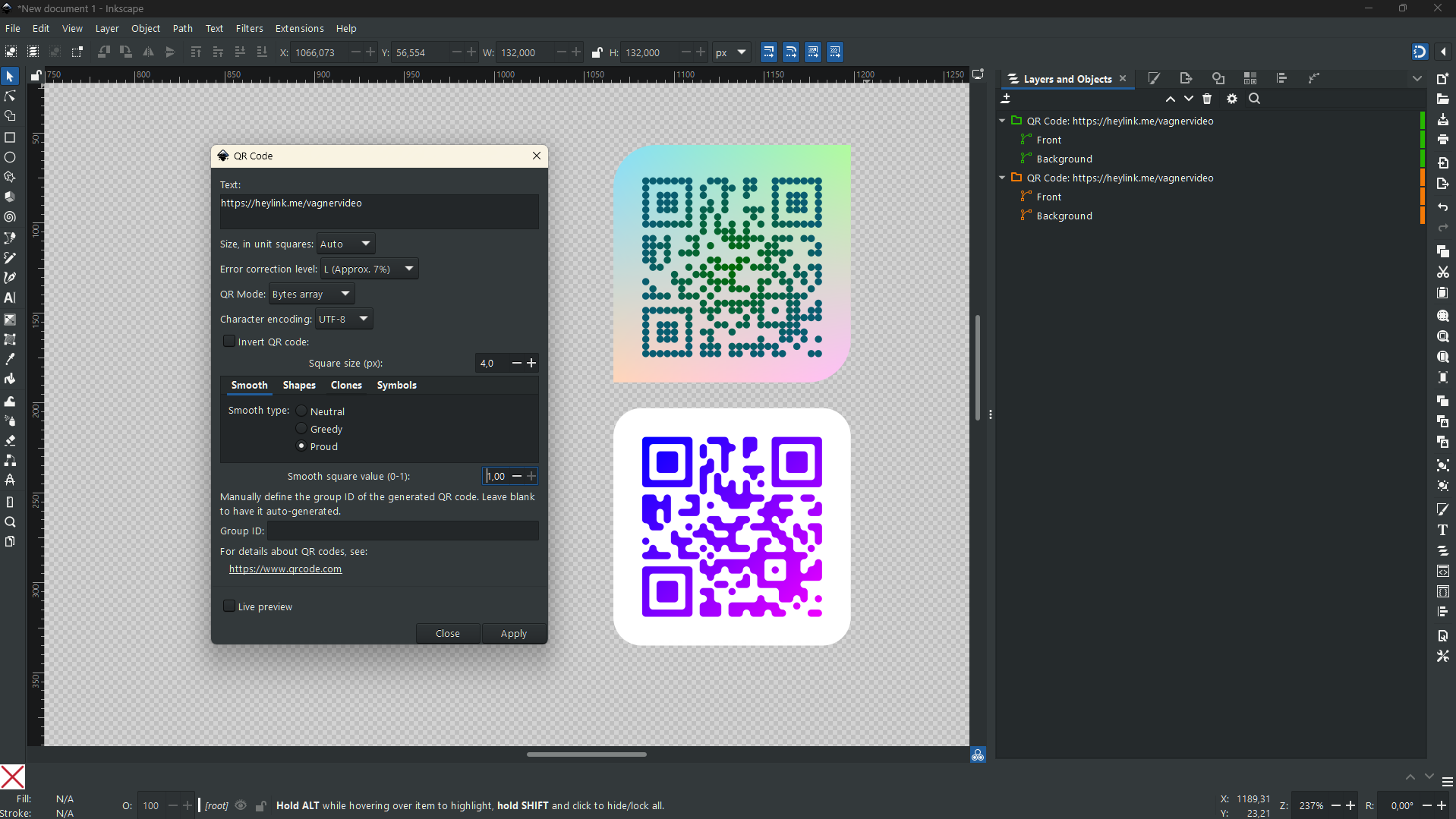Open dock panel chevron menu
Viewport: 1456px width, 819px height.
(x=1417, y=78)
